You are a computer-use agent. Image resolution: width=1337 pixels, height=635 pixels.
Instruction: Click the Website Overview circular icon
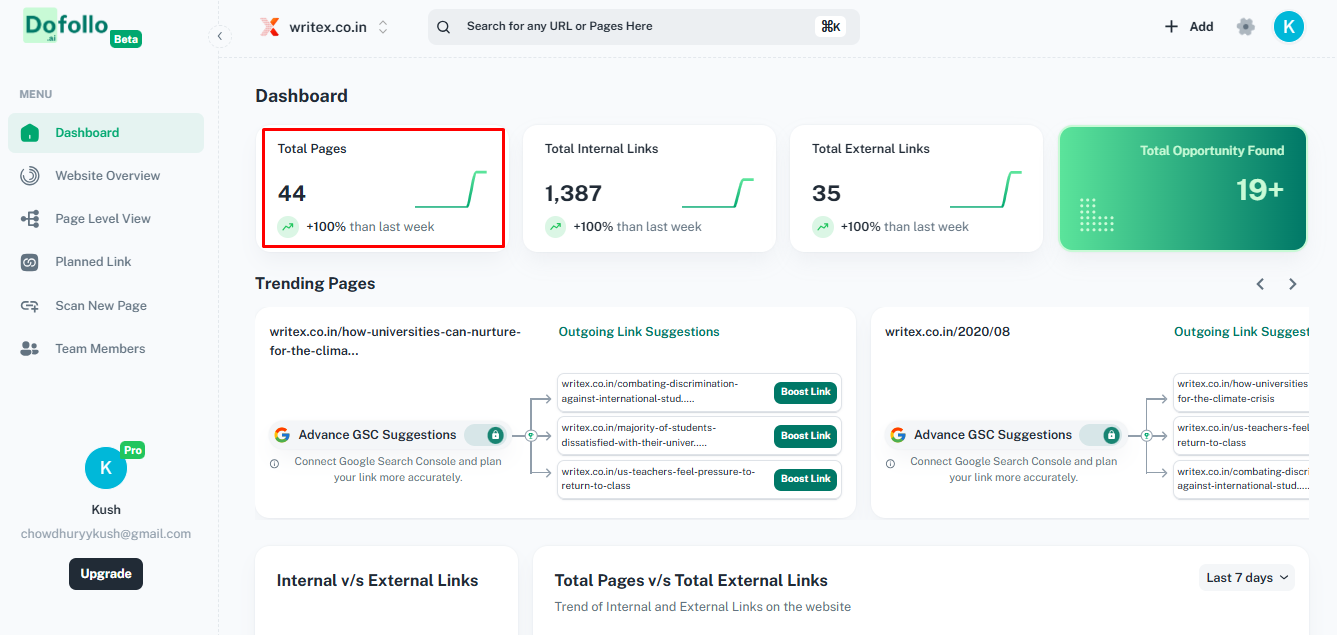[x=30, y=176]
